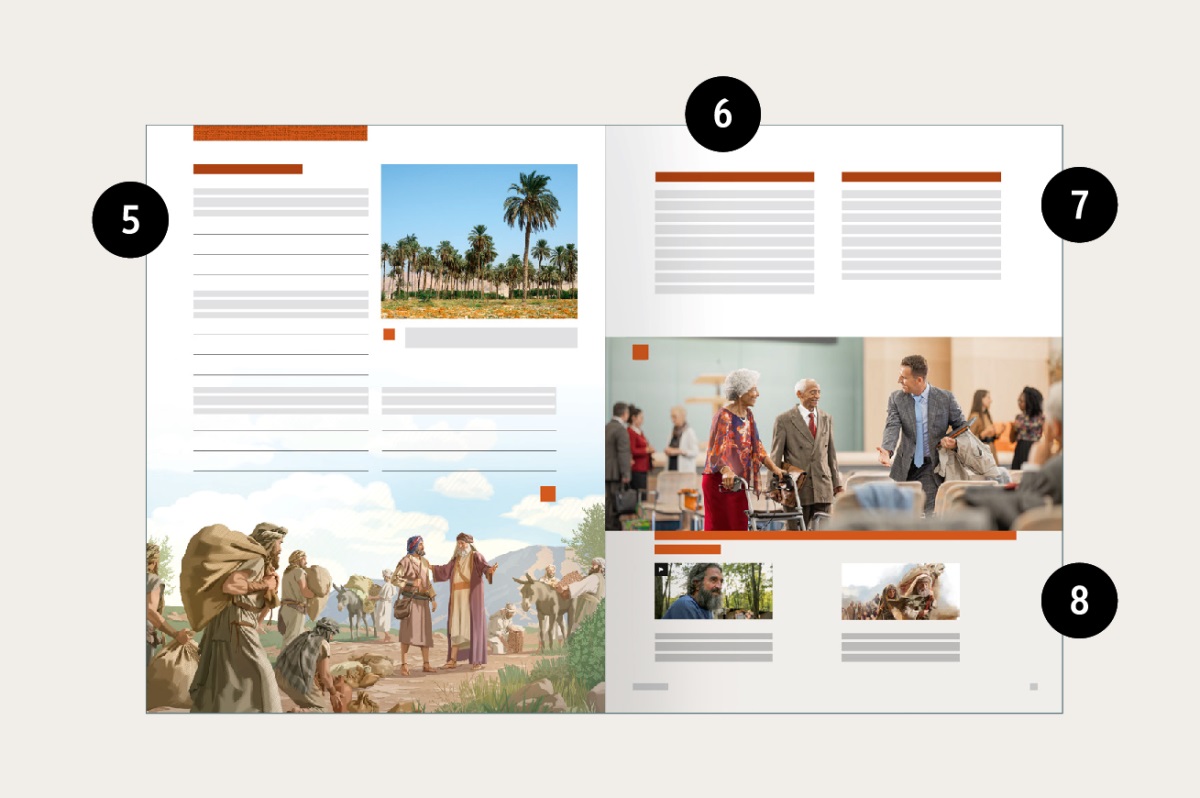
Task: Click the play icon on the bearded man thumbnail
Action: coord(661,570)
